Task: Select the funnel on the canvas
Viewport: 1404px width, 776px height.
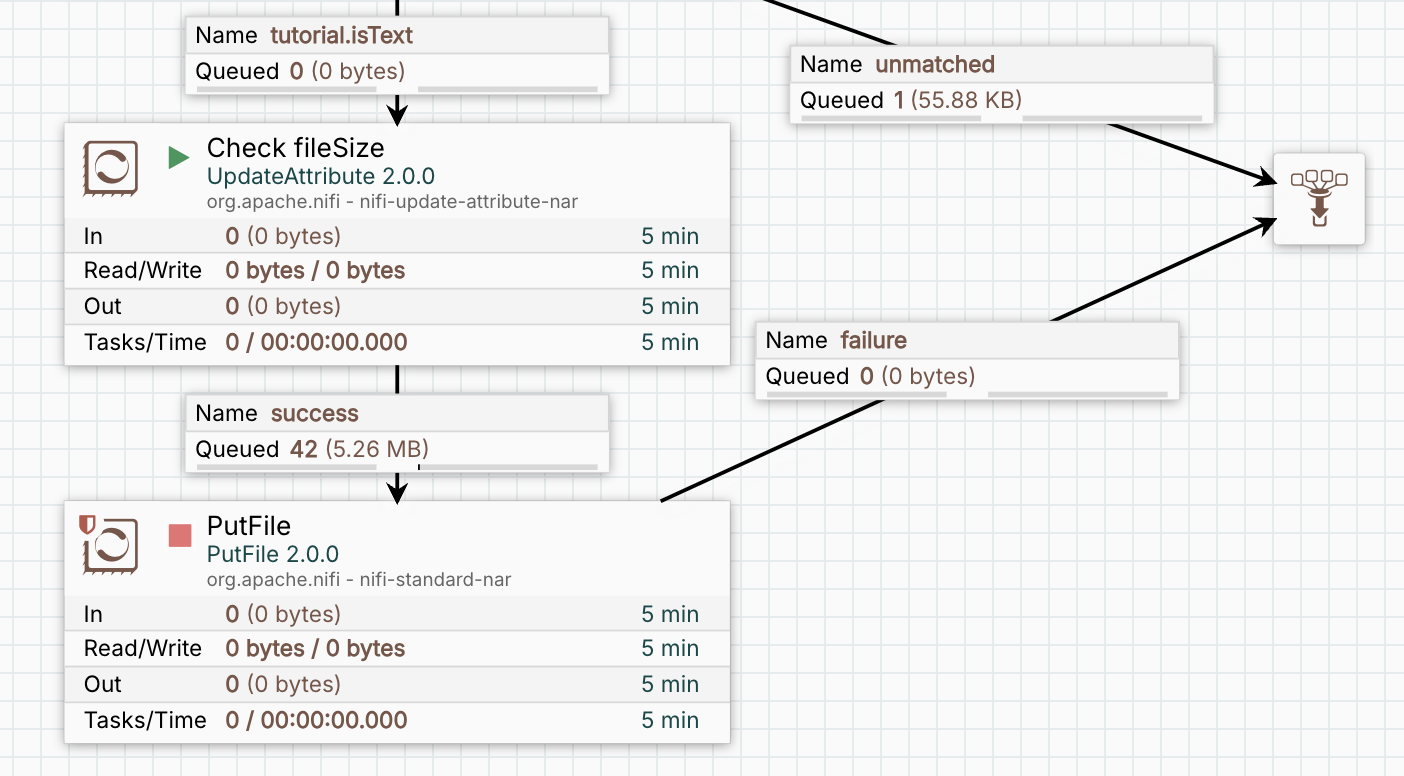Action: coord(1319,198)
